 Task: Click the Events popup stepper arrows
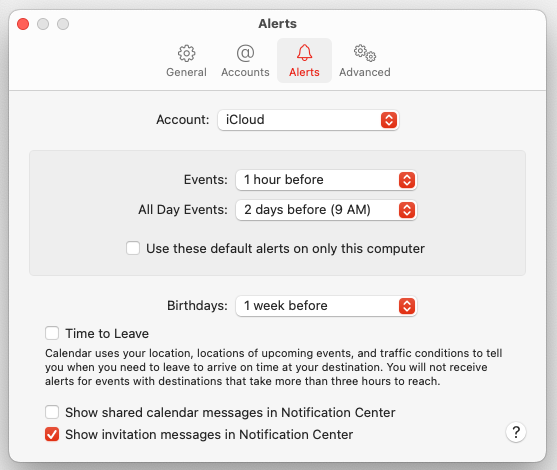coord(407,180)
